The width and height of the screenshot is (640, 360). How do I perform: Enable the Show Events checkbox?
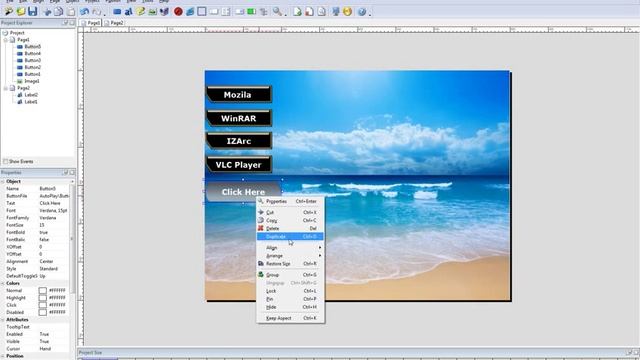coord(5,162)
